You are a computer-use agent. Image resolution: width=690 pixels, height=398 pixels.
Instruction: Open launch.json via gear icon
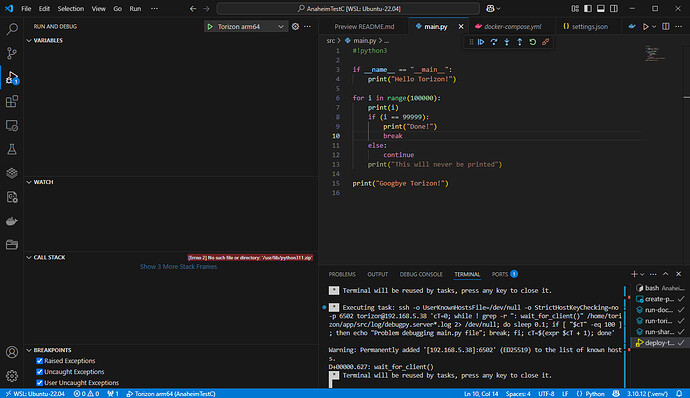pos(295,26)
